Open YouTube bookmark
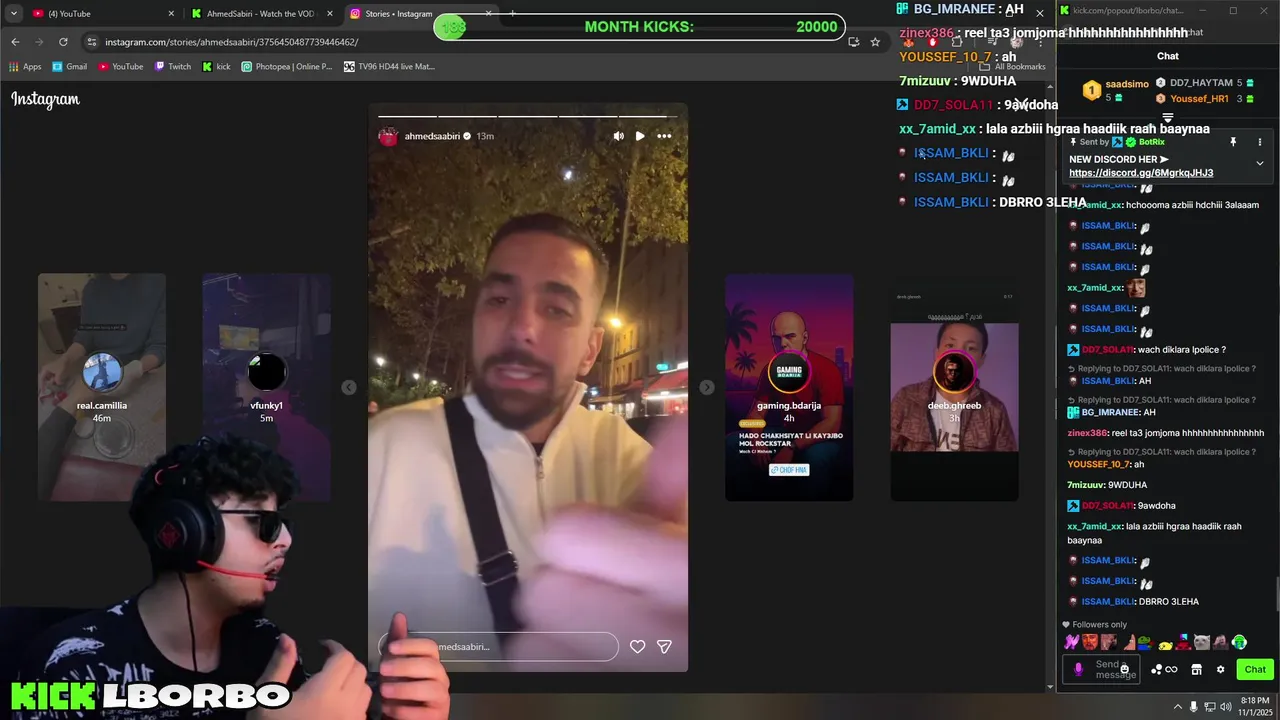1280x720 pixels. coord(121,67)
